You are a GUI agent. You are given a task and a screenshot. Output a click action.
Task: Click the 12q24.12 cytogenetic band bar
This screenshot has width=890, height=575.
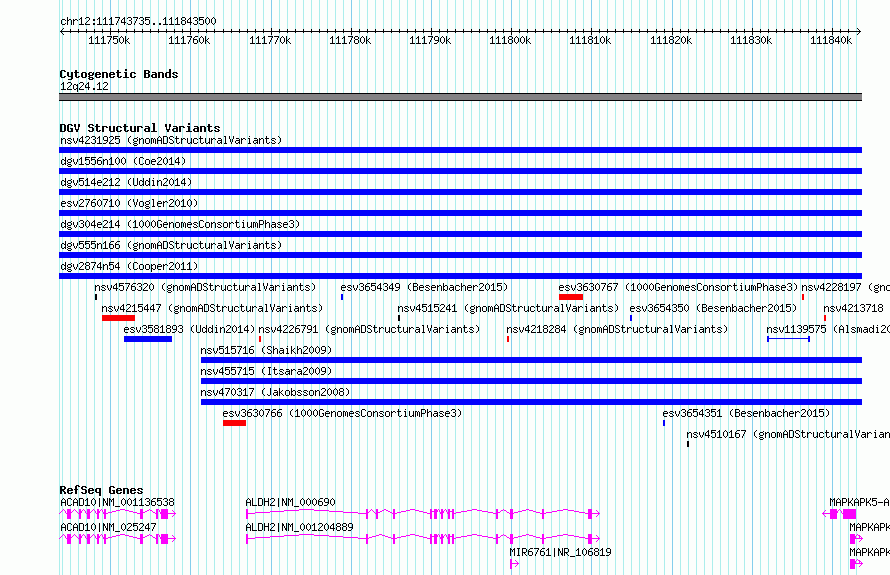point(460,97)
